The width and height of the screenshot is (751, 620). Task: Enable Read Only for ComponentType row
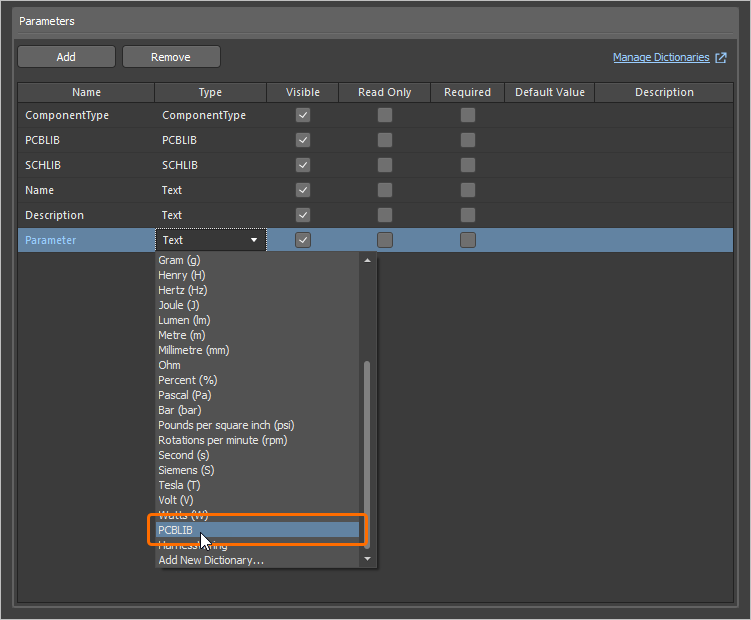click(385, 115)
